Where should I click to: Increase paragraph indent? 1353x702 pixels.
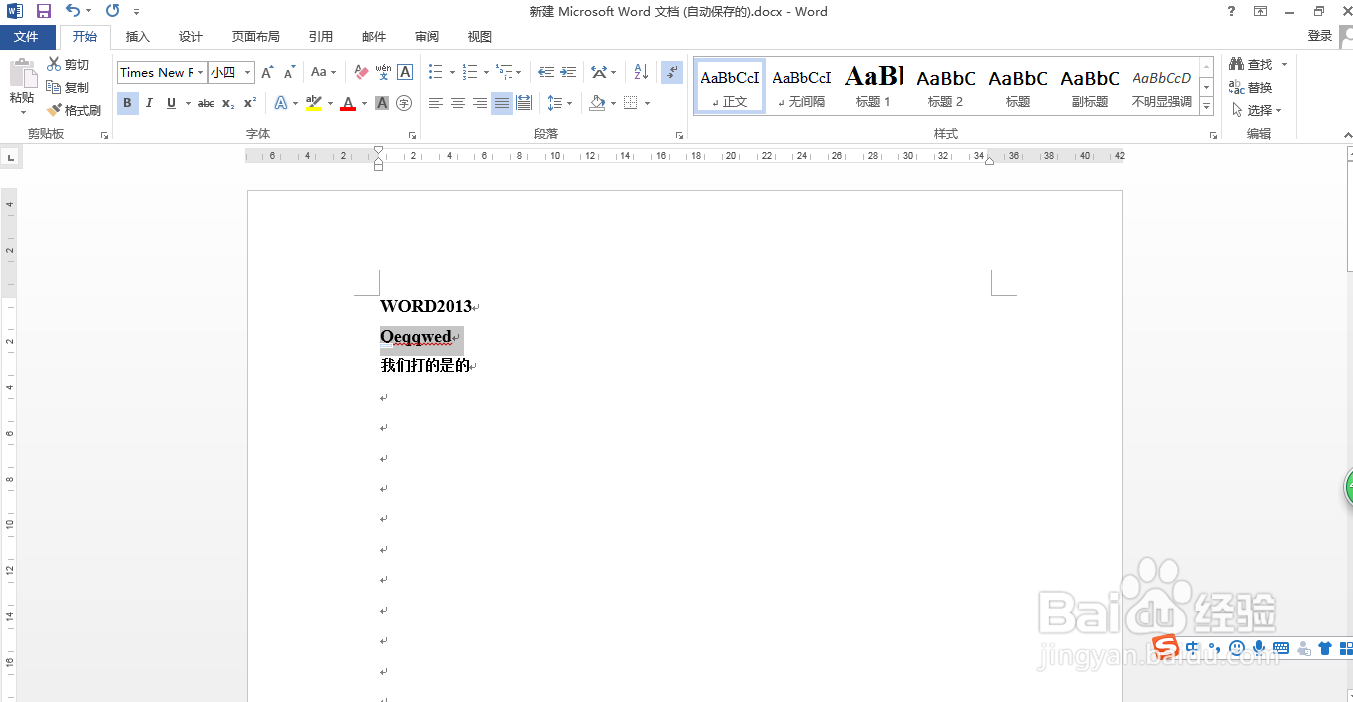pos(568,72)
